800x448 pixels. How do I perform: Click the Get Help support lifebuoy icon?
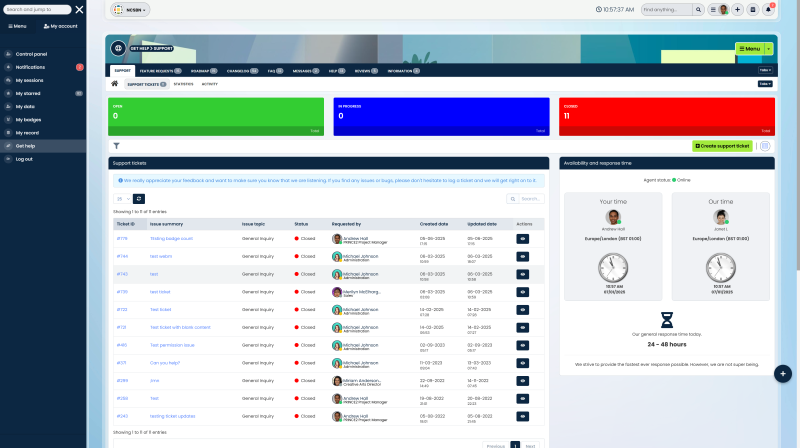pos(118,48)
